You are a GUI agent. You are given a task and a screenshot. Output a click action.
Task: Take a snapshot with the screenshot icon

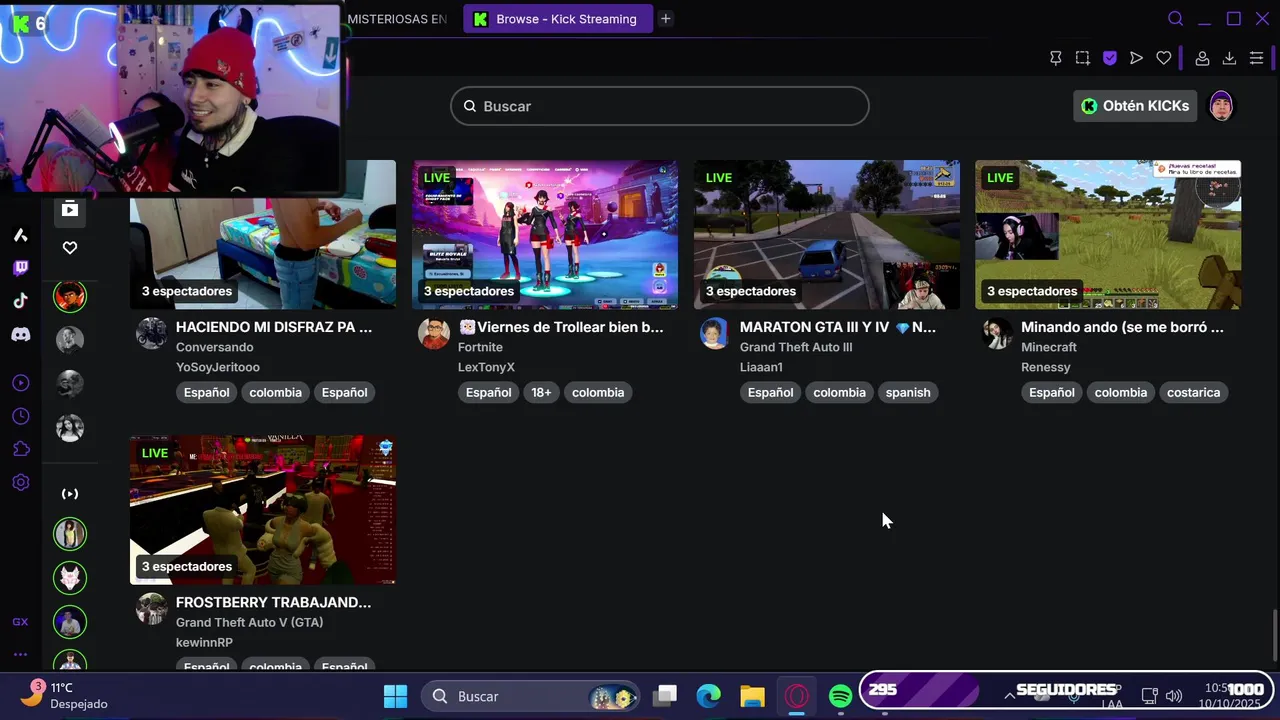click(1082, 58)
